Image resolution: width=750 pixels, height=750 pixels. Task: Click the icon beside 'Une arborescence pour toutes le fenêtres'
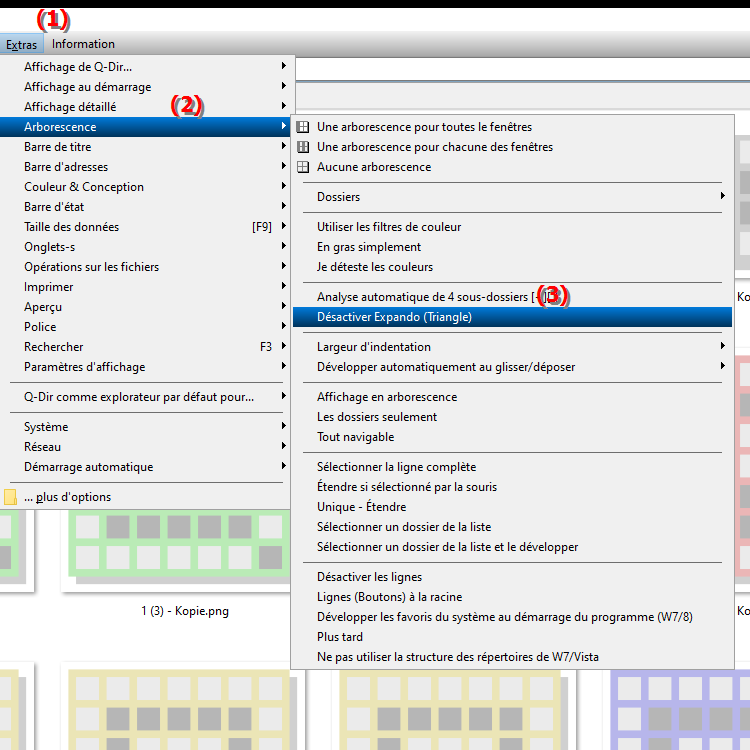[303, 127]
